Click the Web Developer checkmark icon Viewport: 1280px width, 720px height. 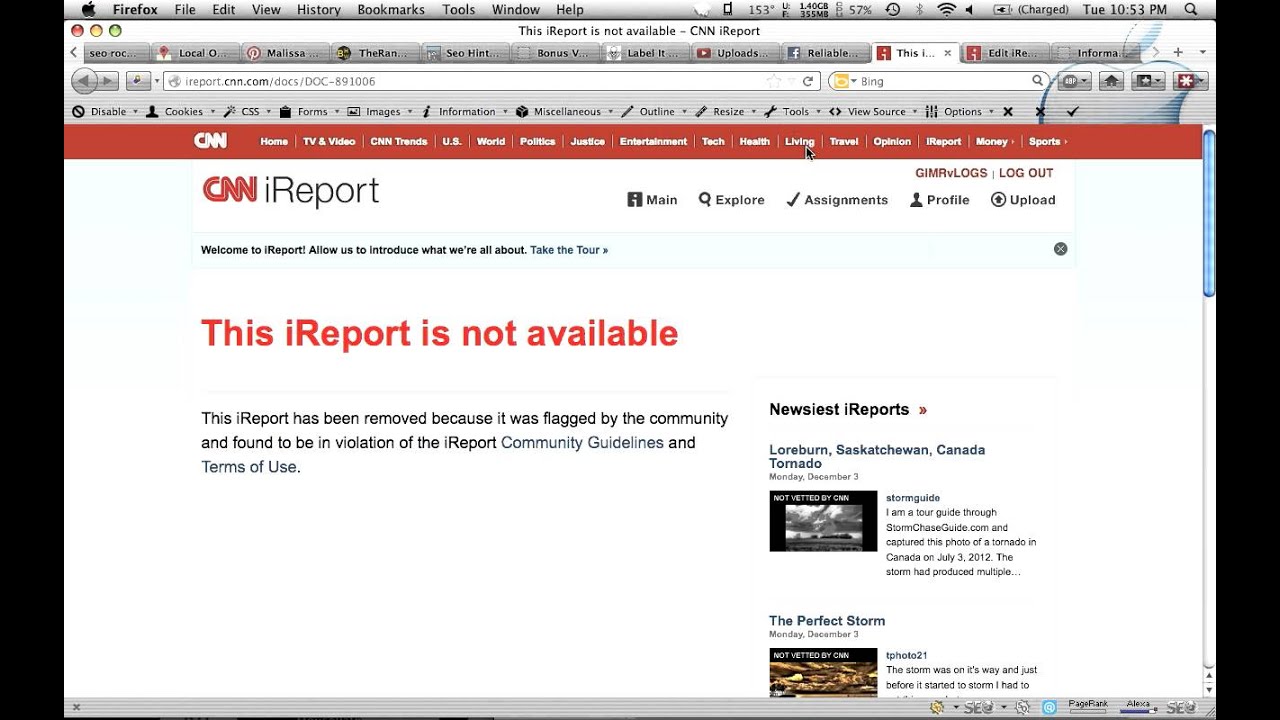coord(1073,112)
